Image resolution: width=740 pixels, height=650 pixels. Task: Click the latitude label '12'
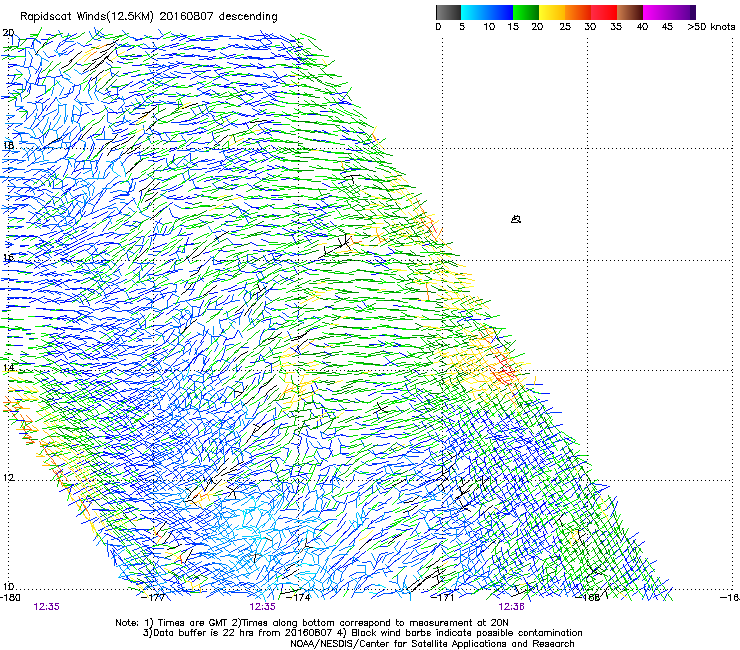click(x=8, y=478)
